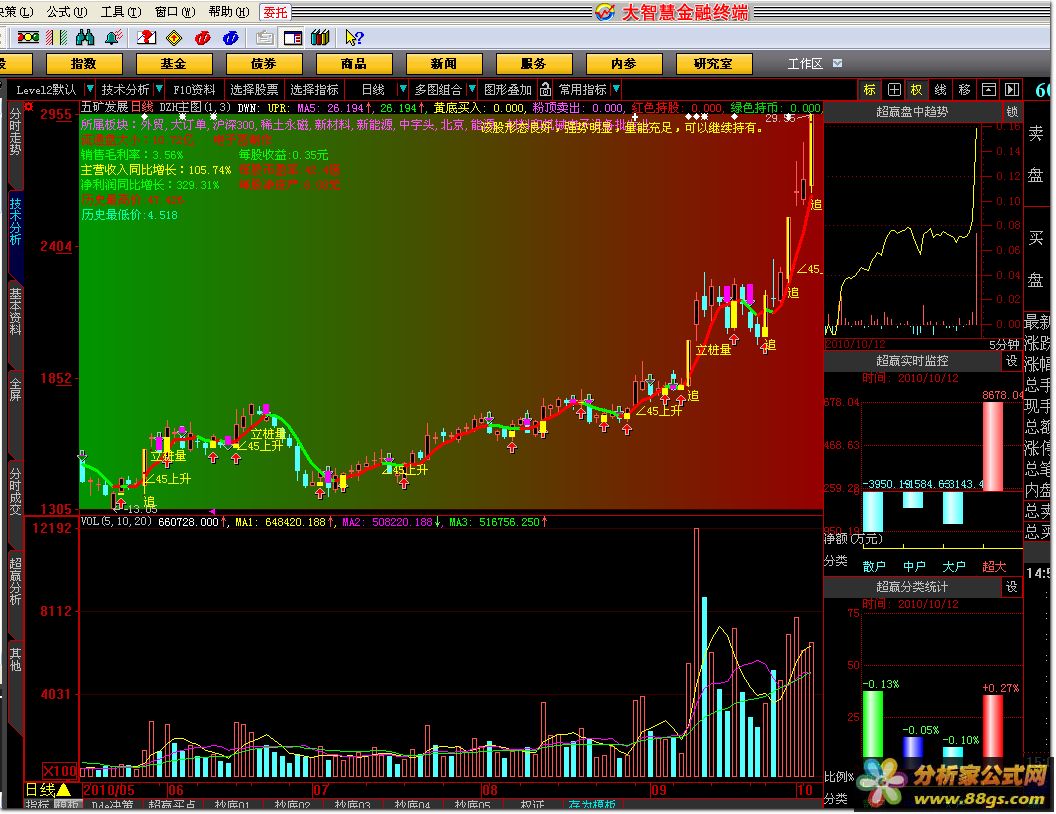Open the binoculars search tool

[85, 38]
